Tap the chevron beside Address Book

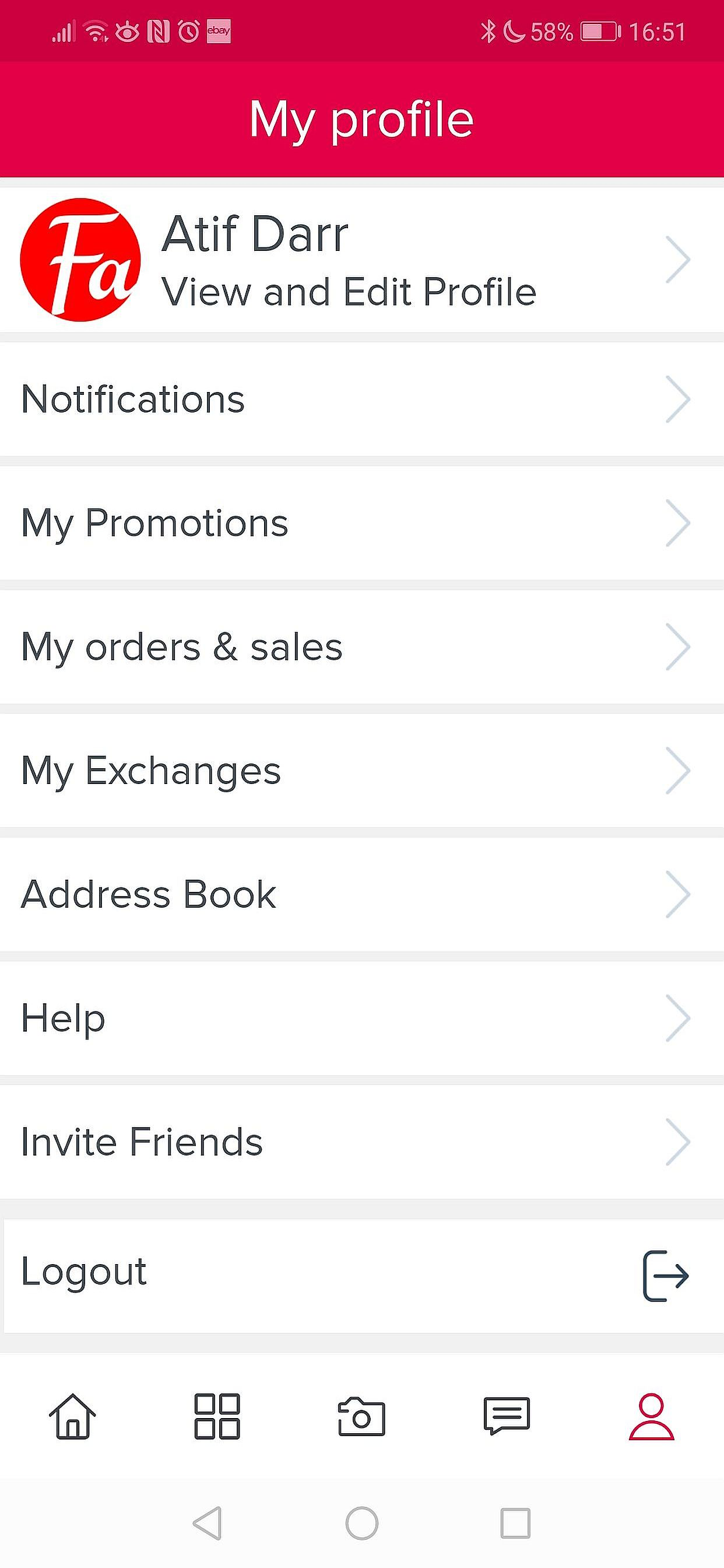[678, 894]
